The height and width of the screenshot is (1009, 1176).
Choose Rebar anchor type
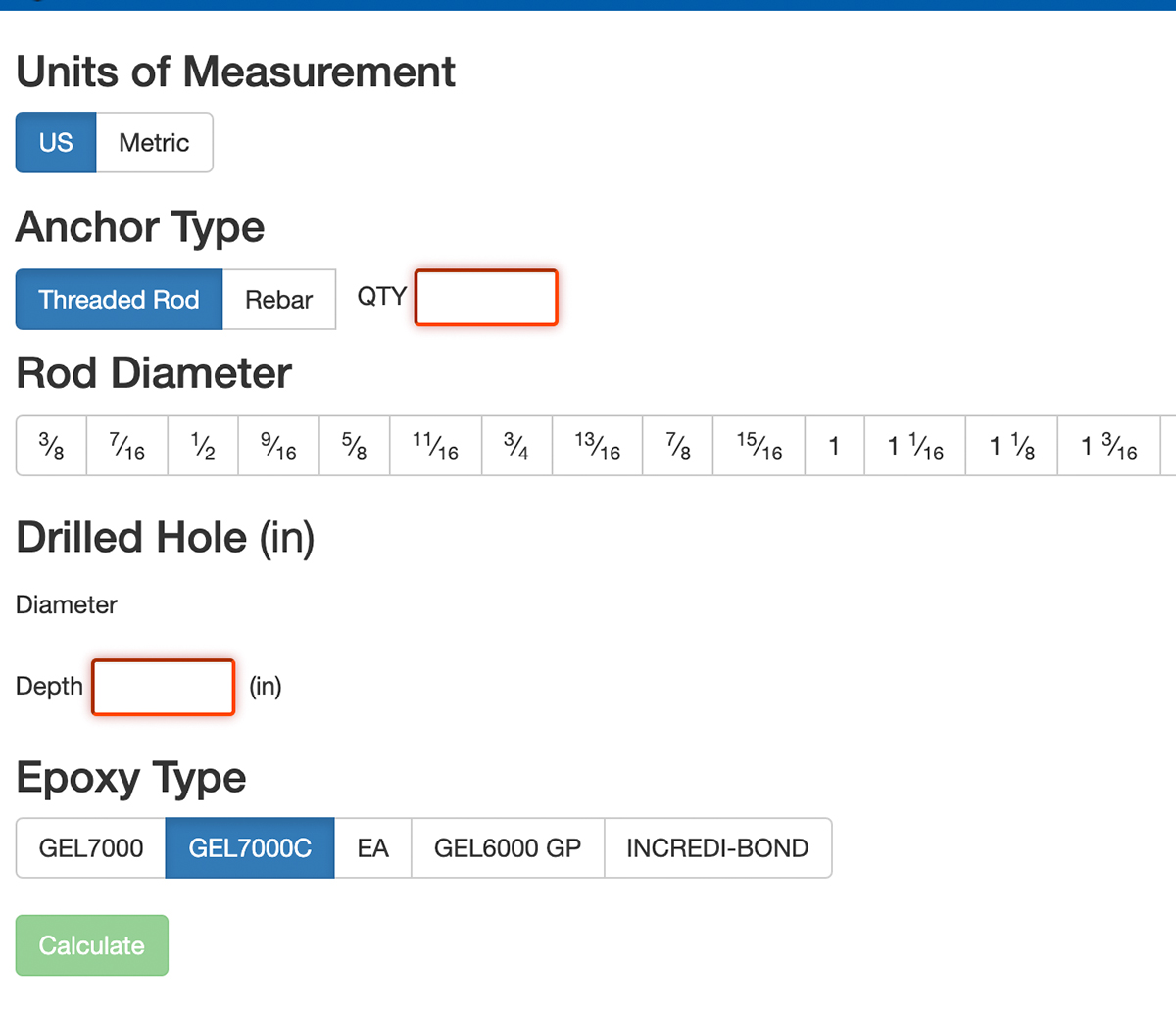pyautogui.click(x=278, y=300)
